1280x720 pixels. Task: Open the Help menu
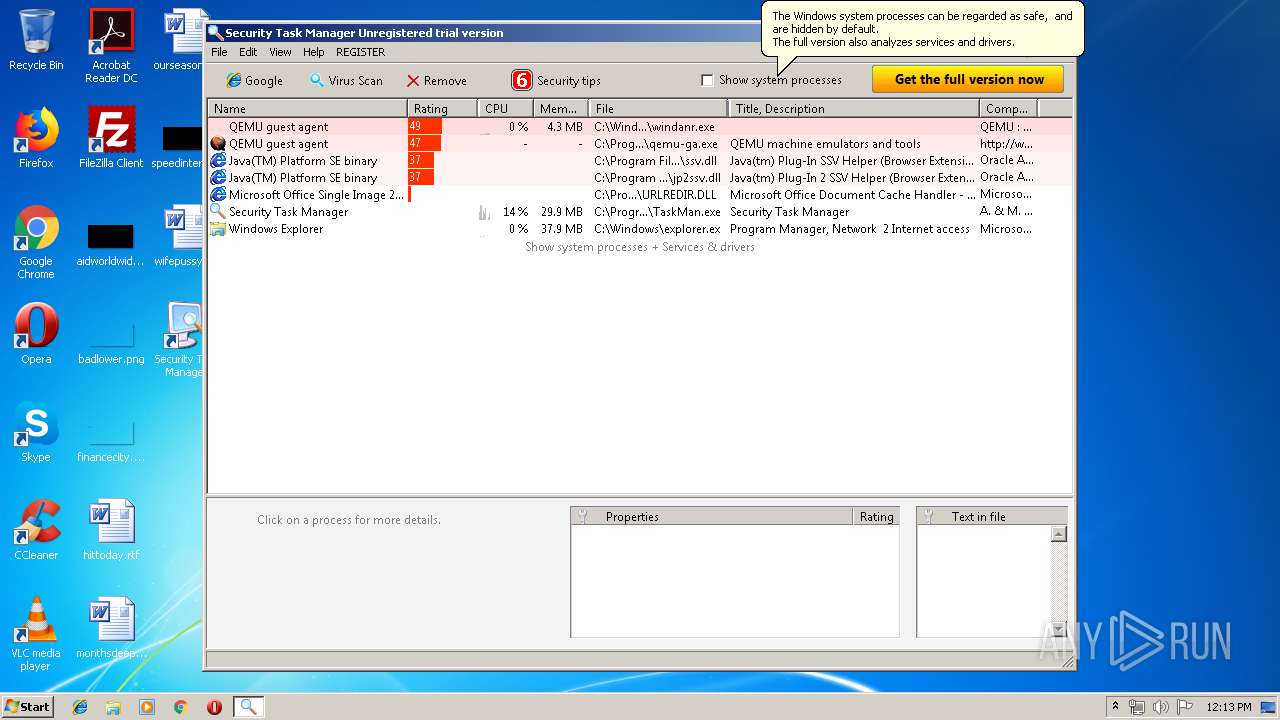click(314, 52)
